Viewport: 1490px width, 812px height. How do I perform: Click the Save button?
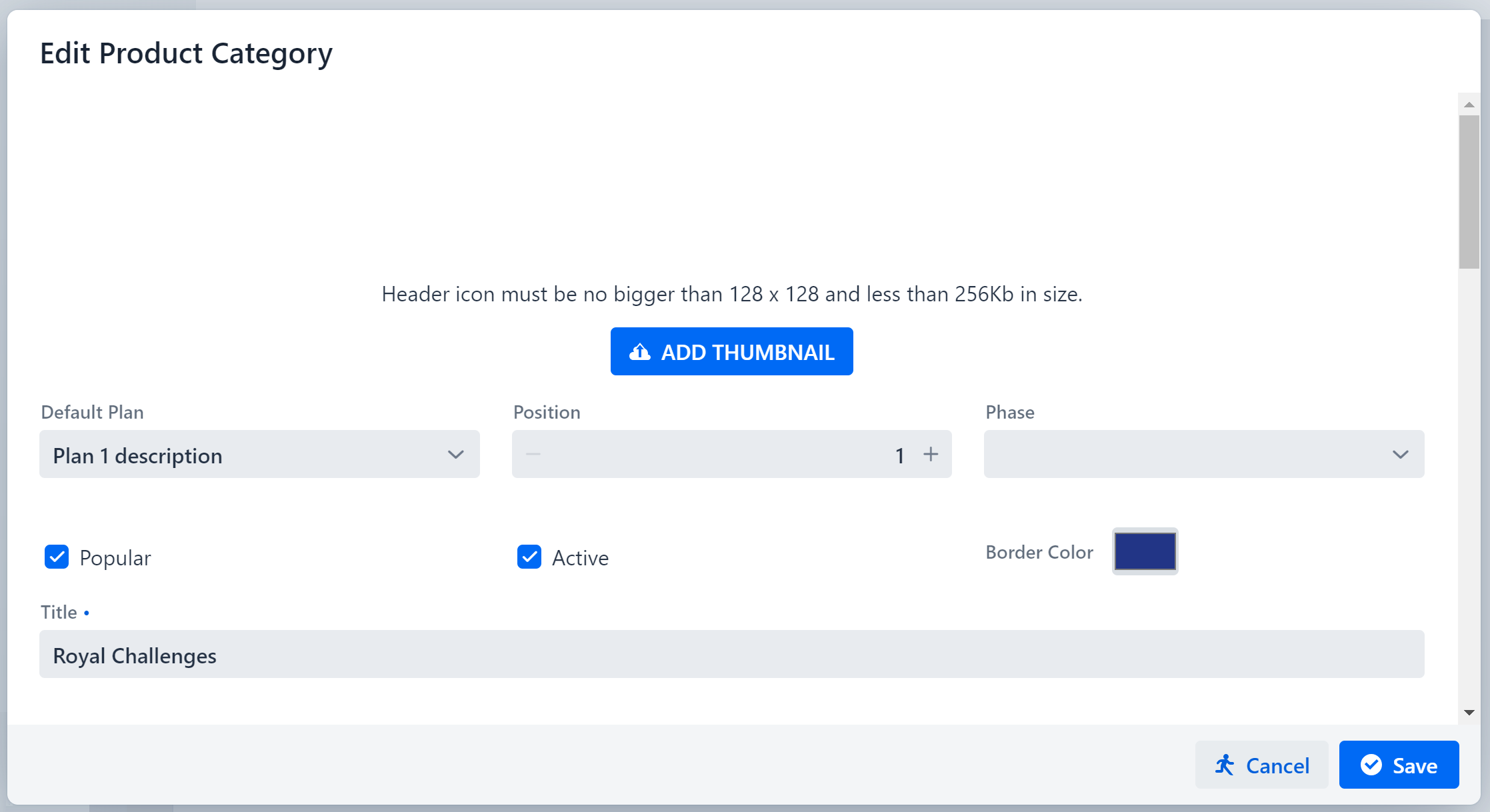1399,765
